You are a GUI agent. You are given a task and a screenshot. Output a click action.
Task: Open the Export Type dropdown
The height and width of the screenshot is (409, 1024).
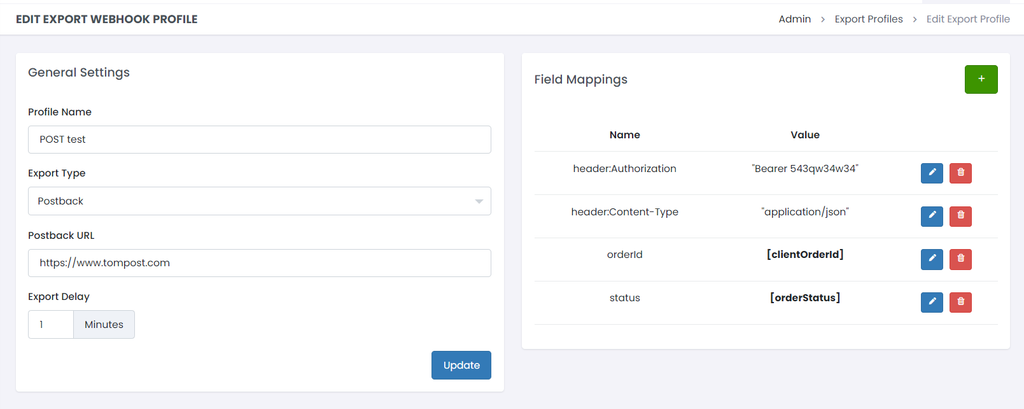pos(258,201)
